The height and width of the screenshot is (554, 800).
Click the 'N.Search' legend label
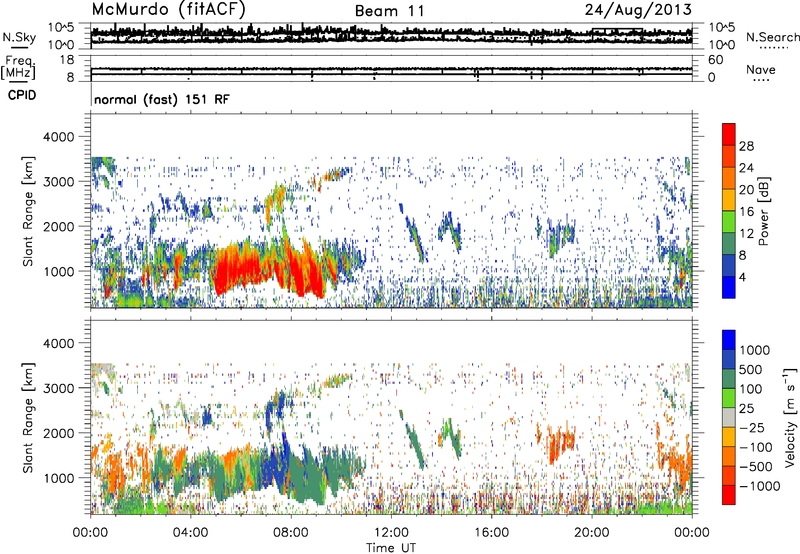(772, 37)
